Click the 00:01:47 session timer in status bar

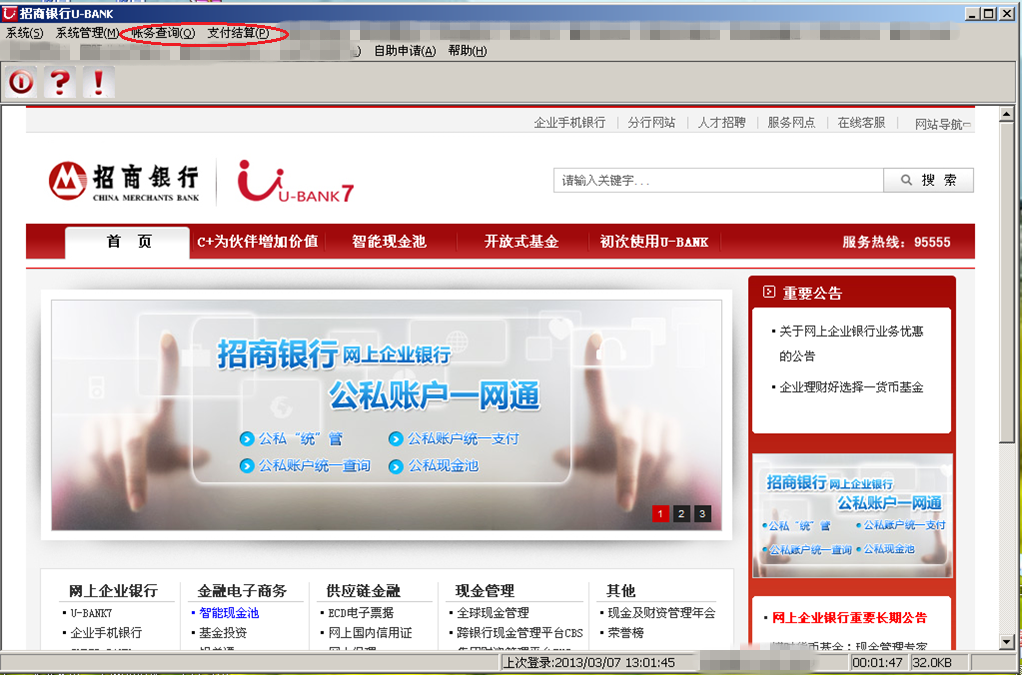coord(877,663)
